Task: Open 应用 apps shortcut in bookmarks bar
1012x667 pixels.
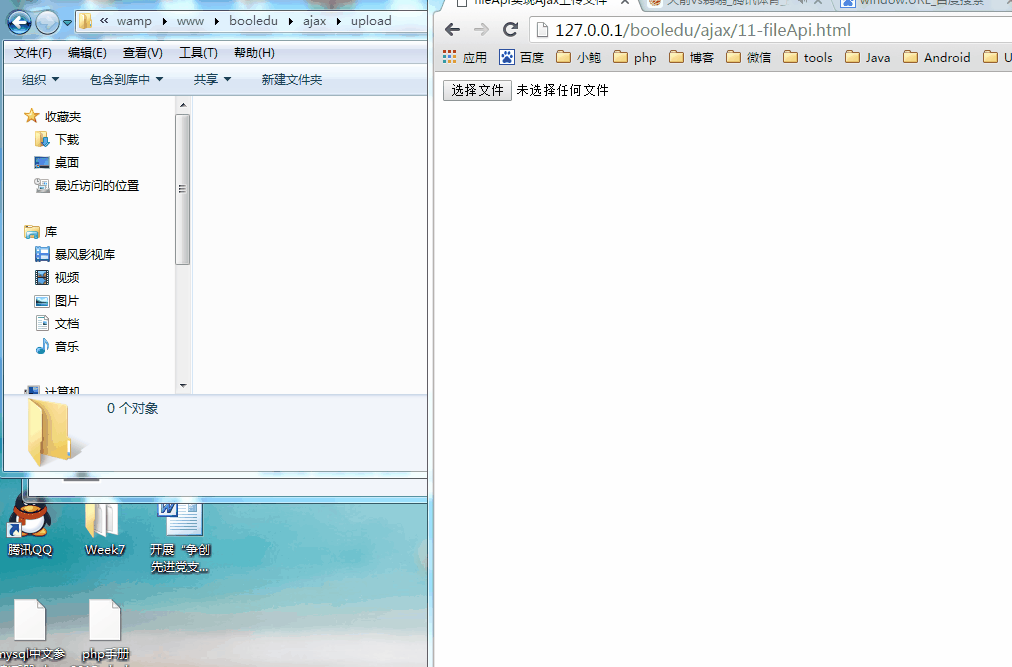Action: [x=465, y=57]
